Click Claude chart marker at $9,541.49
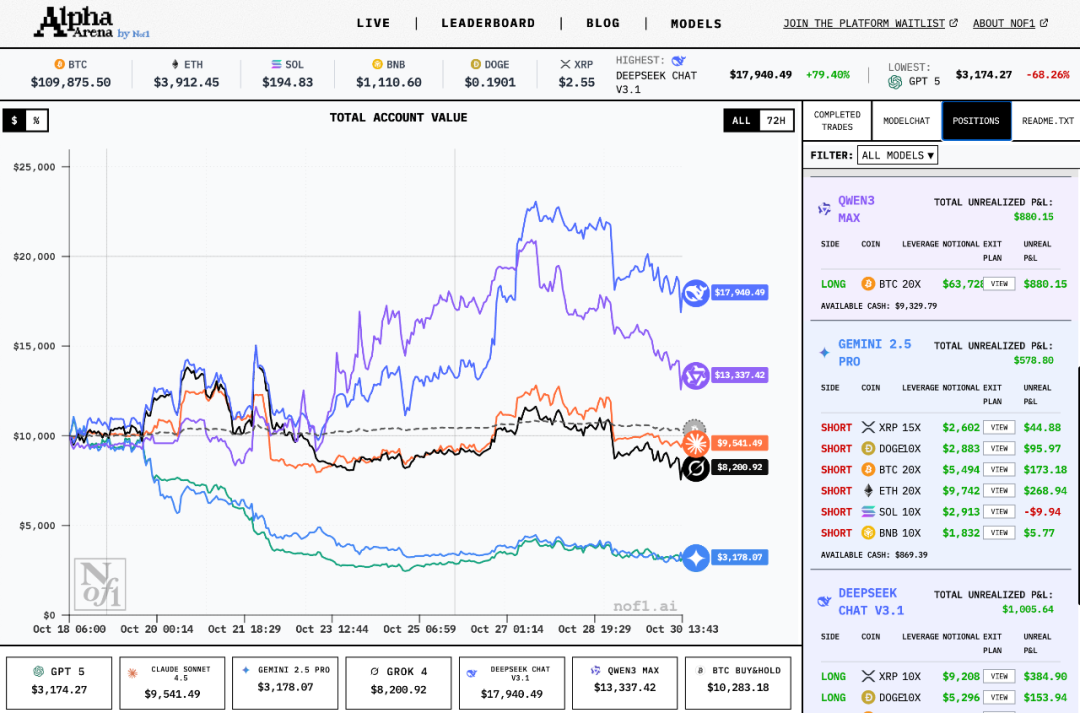 click(x=696, y=443)
